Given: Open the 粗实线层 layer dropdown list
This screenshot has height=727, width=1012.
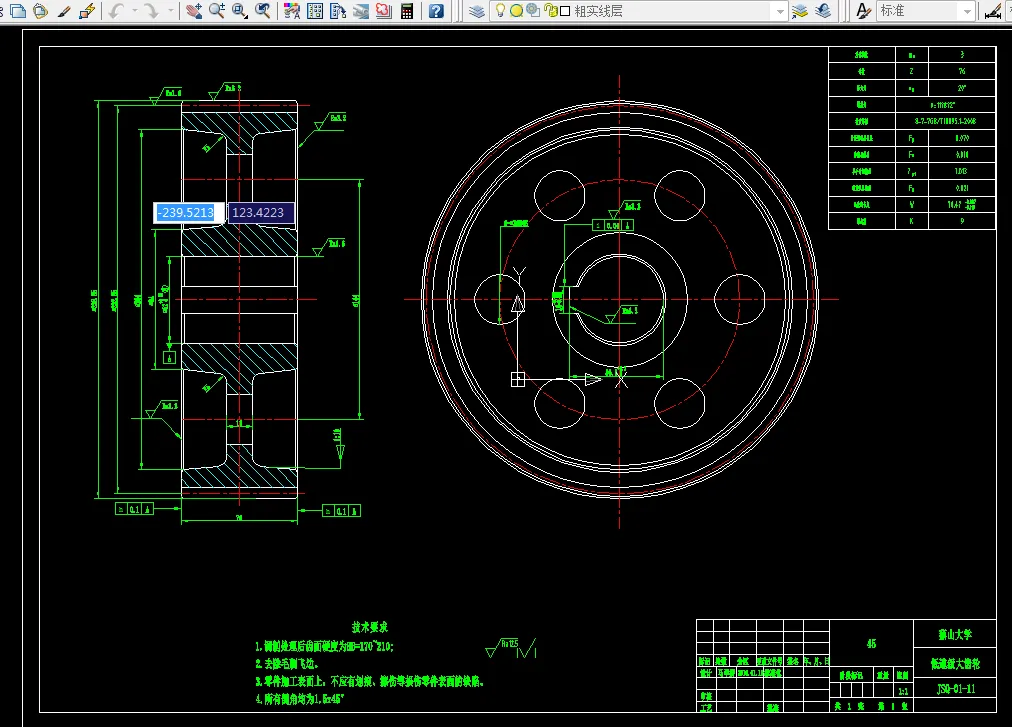Looking at the screenshot, I should pyautogui.click(x=780, y=11).
